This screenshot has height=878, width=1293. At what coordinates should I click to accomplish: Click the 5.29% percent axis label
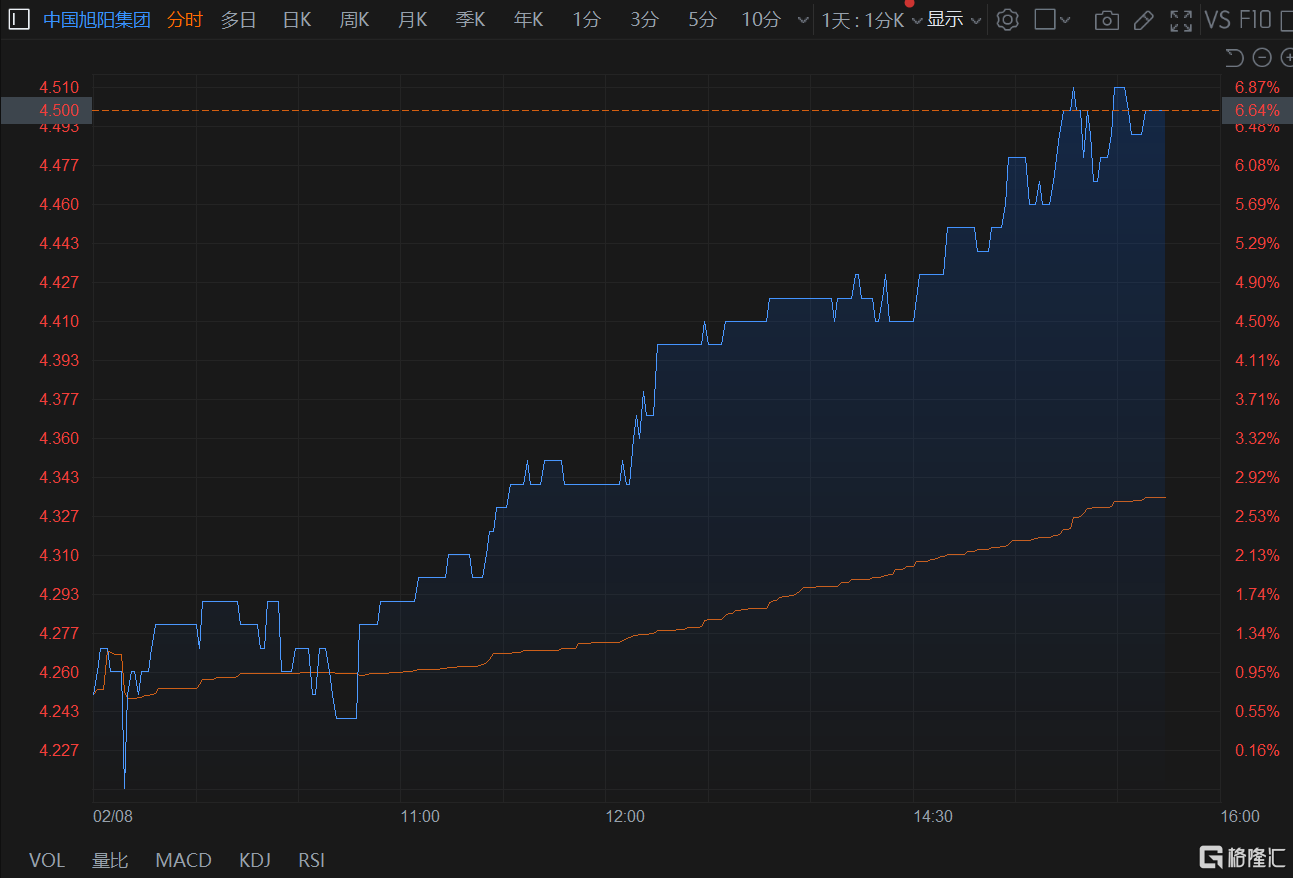(x=1257, y=243)
